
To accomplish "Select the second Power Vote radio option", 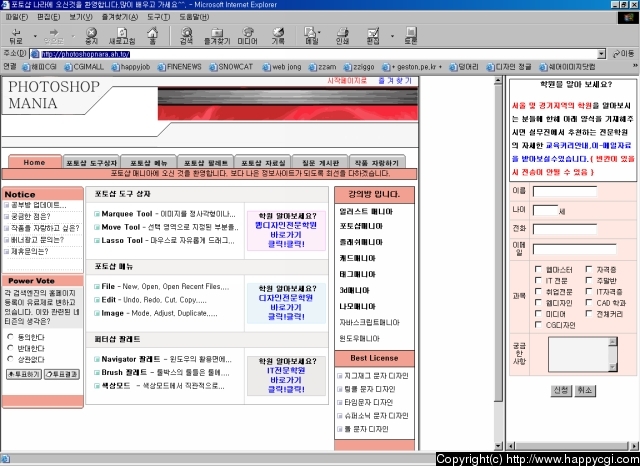I will coord(11,348).
